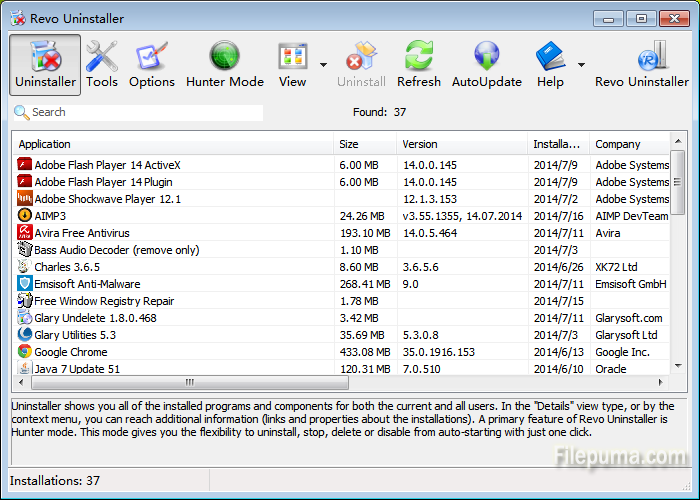Expand the View dropdown arrow

tap(323, 65)
